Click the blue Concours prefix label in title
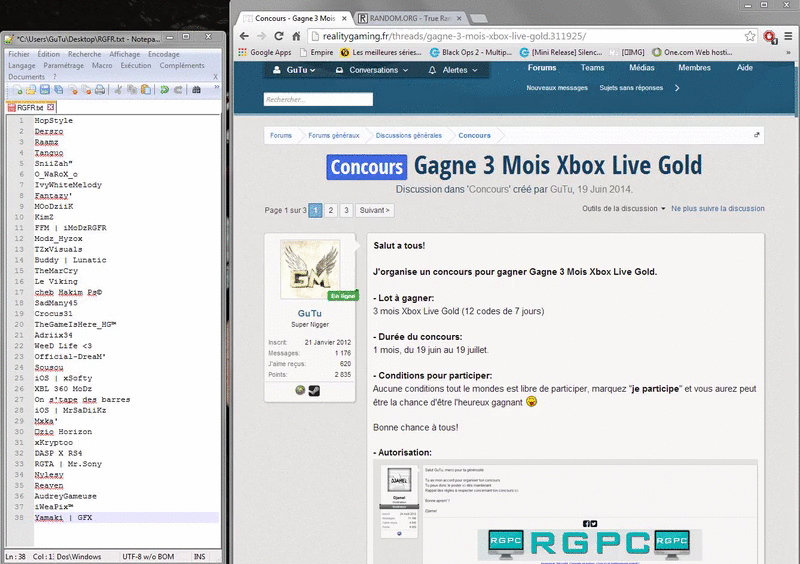The height and width of the screenshot is (564, 800). pos(367,167)
